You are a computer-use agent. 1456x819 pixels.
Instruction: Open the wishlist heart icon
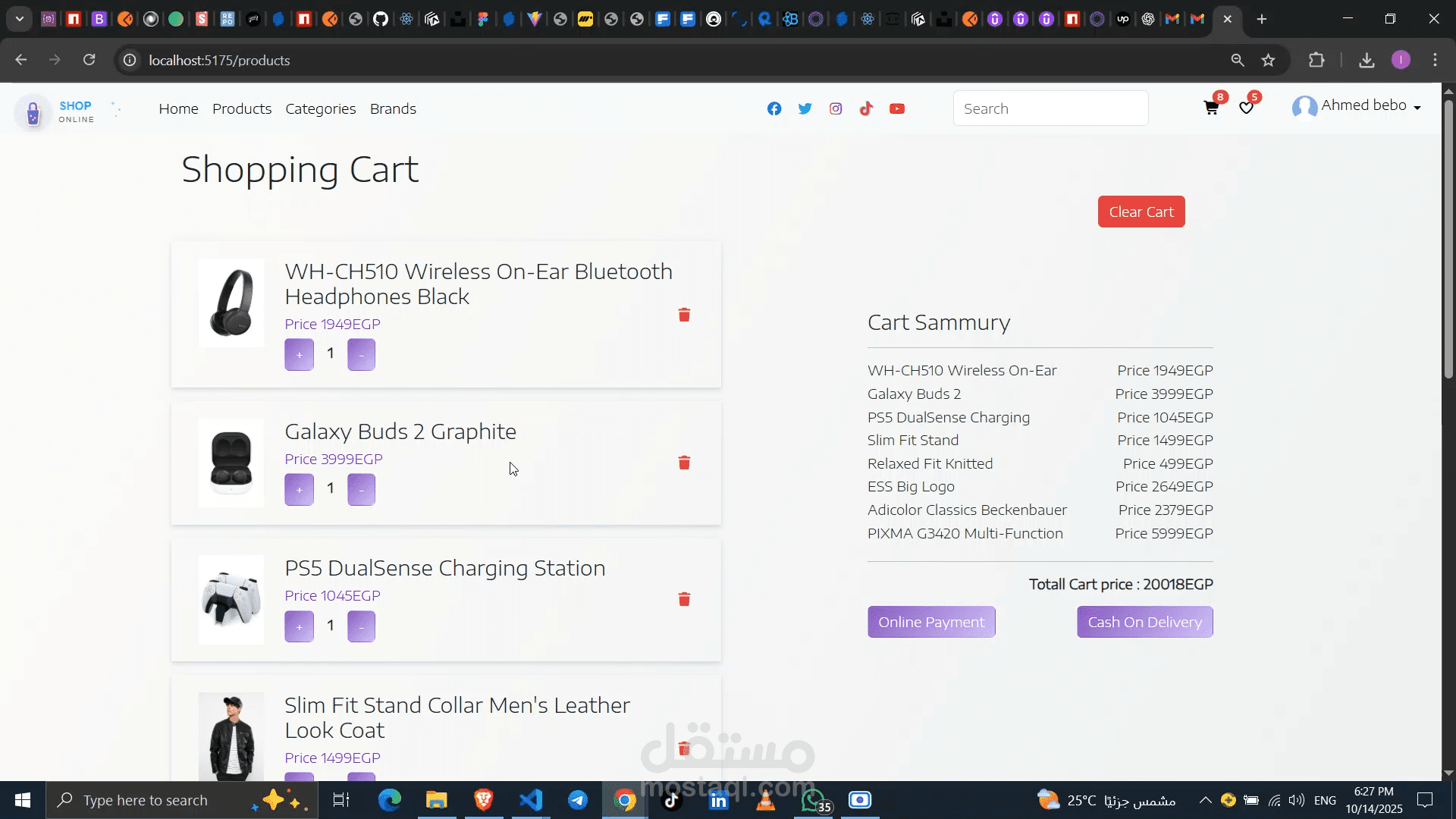(1246, 108)
